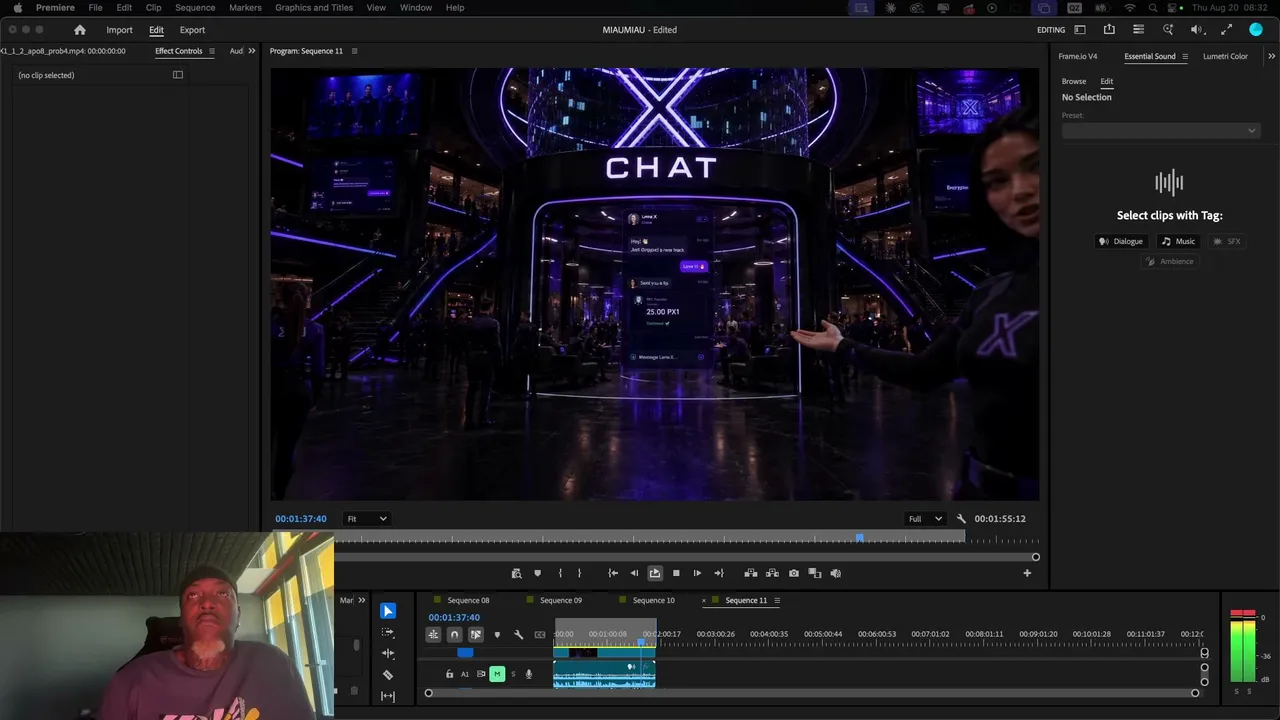Tag clips as Music
The height and width of the screenshot is (720, 1280).
coord(1178,241)
